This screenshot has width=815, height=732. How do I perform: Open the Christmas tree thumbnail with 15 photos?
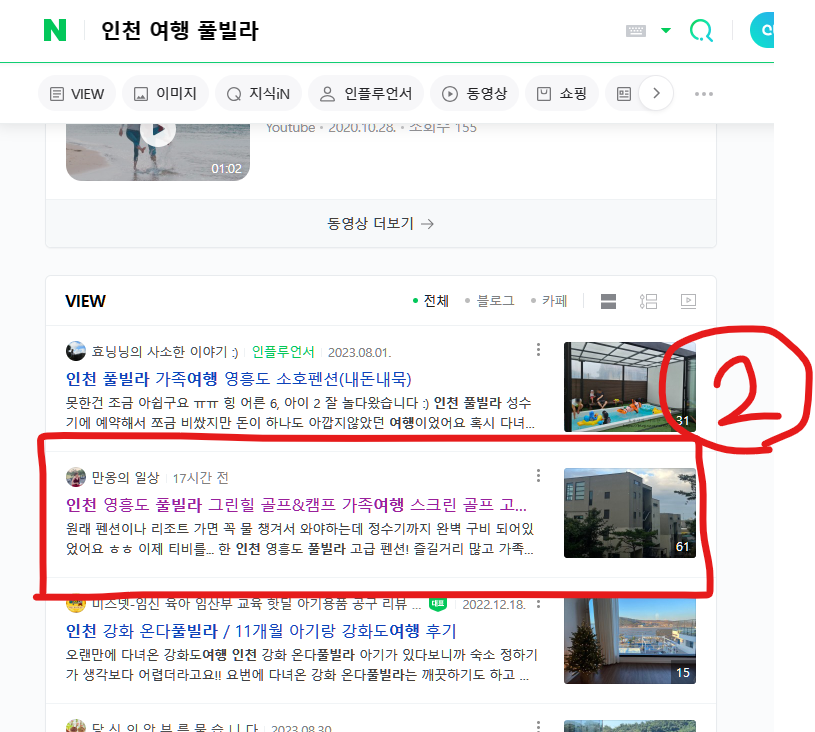630,640
